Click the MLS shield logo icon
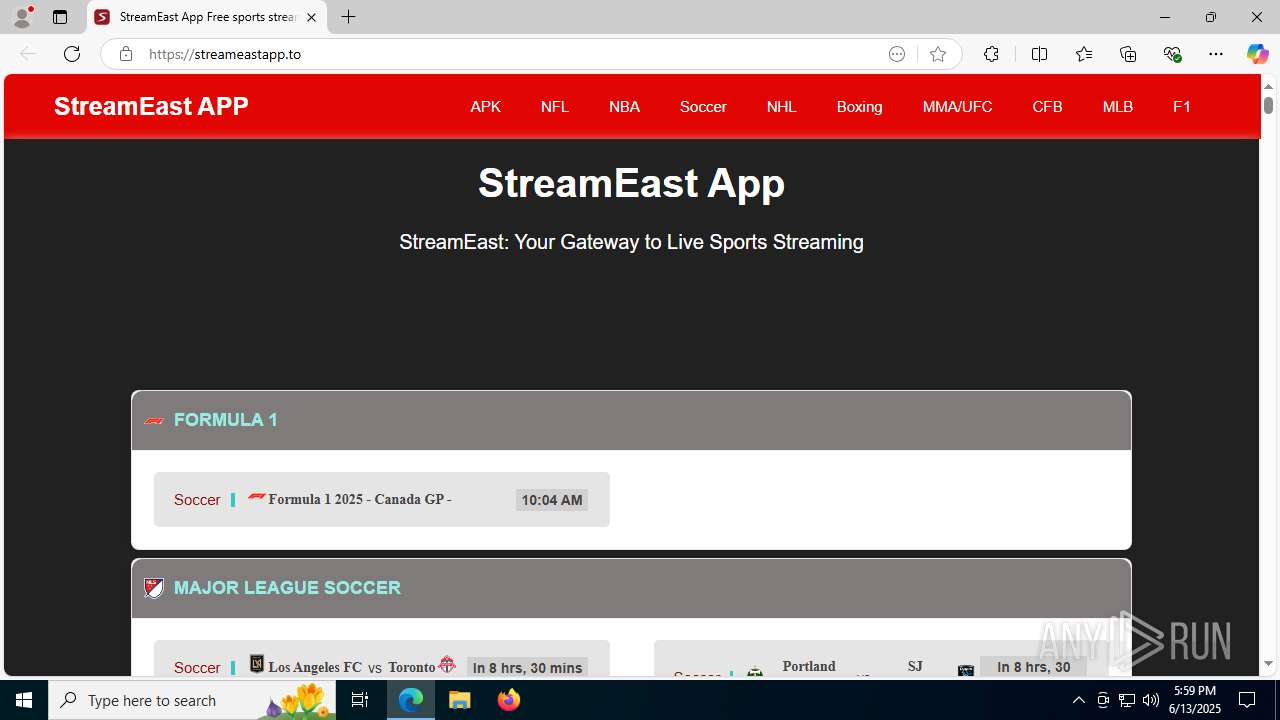 pos(154,588)
